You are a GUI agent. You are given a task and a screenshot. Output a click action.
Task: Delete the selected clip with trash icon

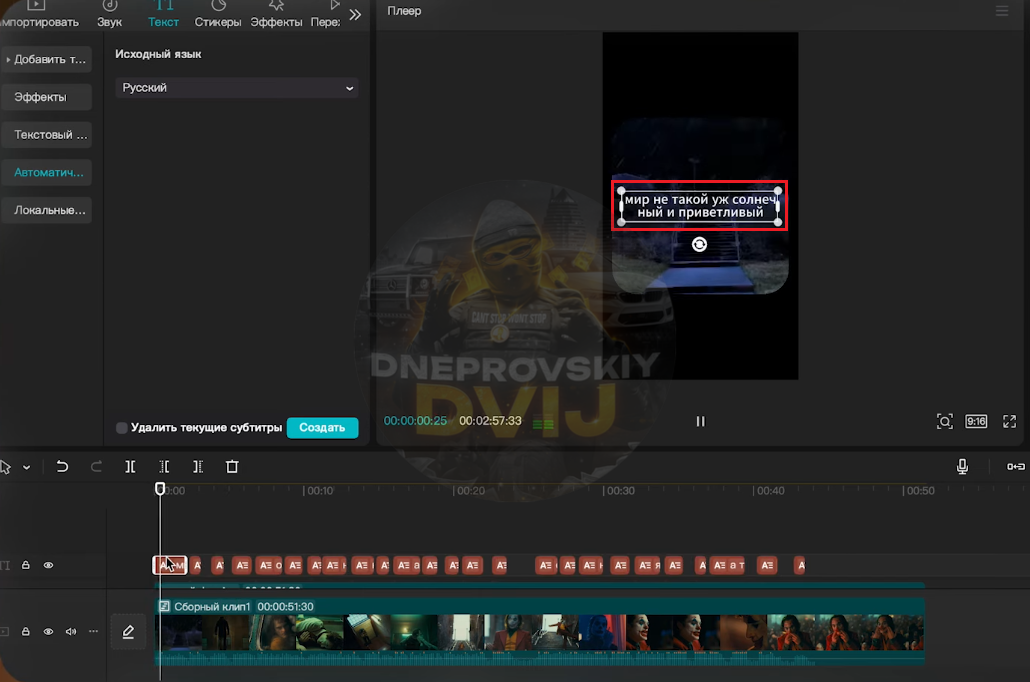[x=232, y=466]
